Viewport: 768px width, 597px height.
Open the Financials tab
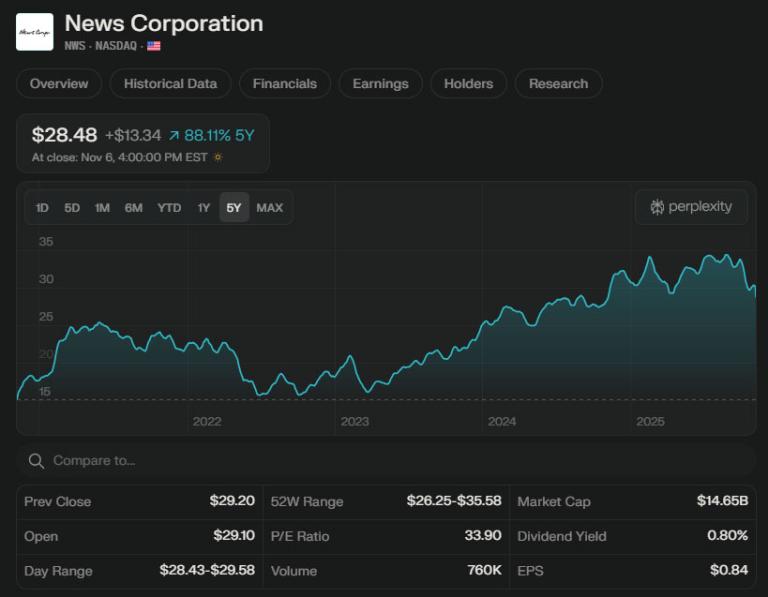(x=285, y=84)
